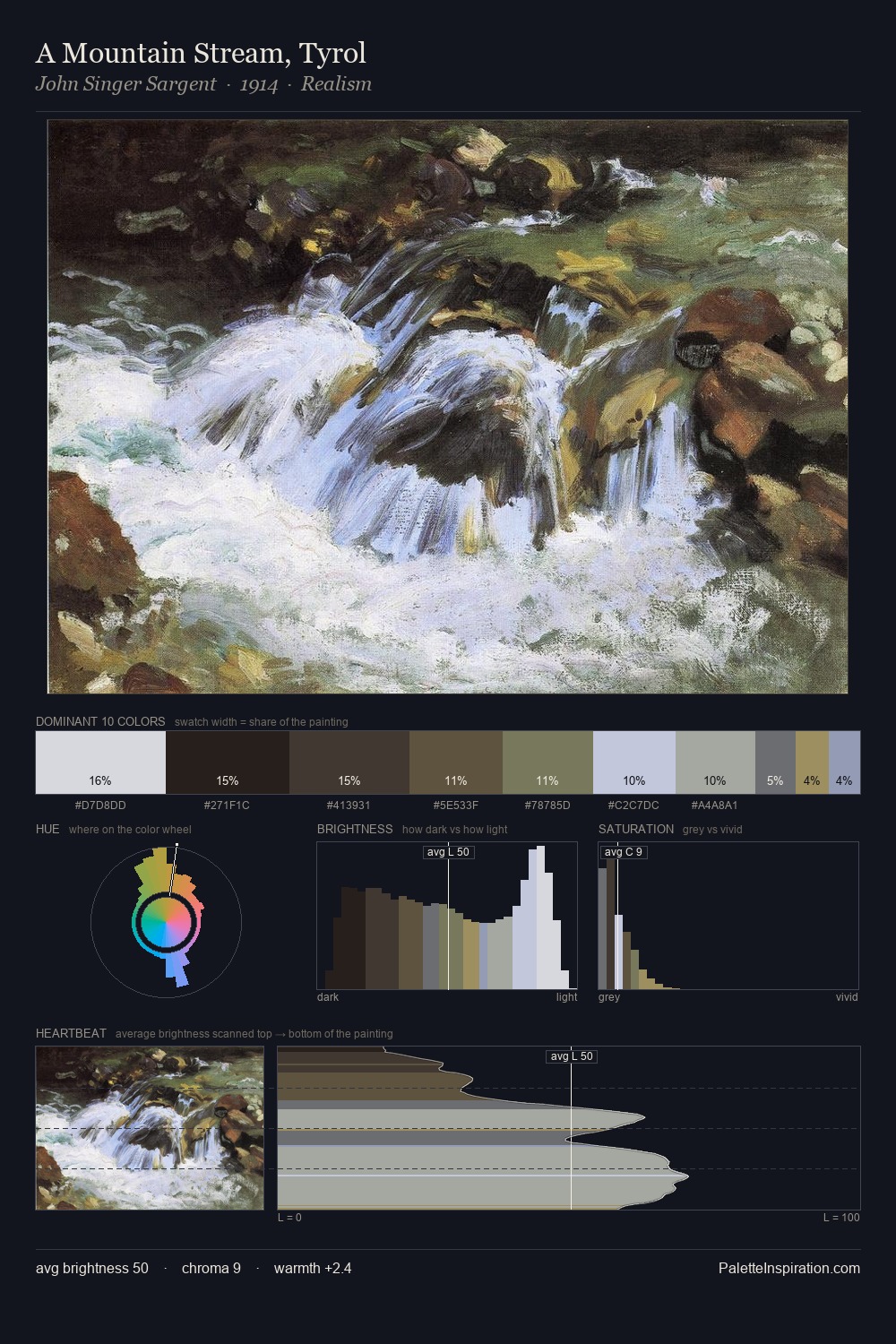Click 'warmth +2.4' footer text
This screenshot has width=896, height=1344.
point(313,1268)
